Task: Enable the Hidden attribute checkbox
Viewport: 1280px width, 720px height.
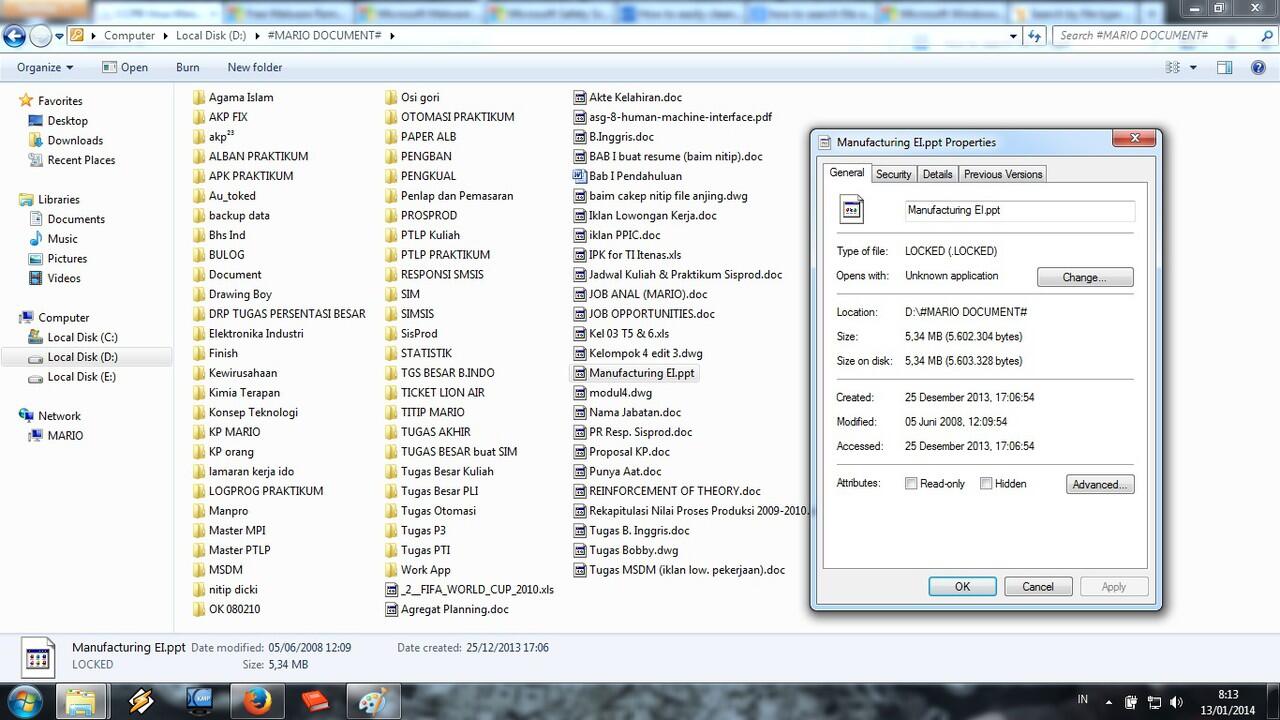Action: [986, 483]
